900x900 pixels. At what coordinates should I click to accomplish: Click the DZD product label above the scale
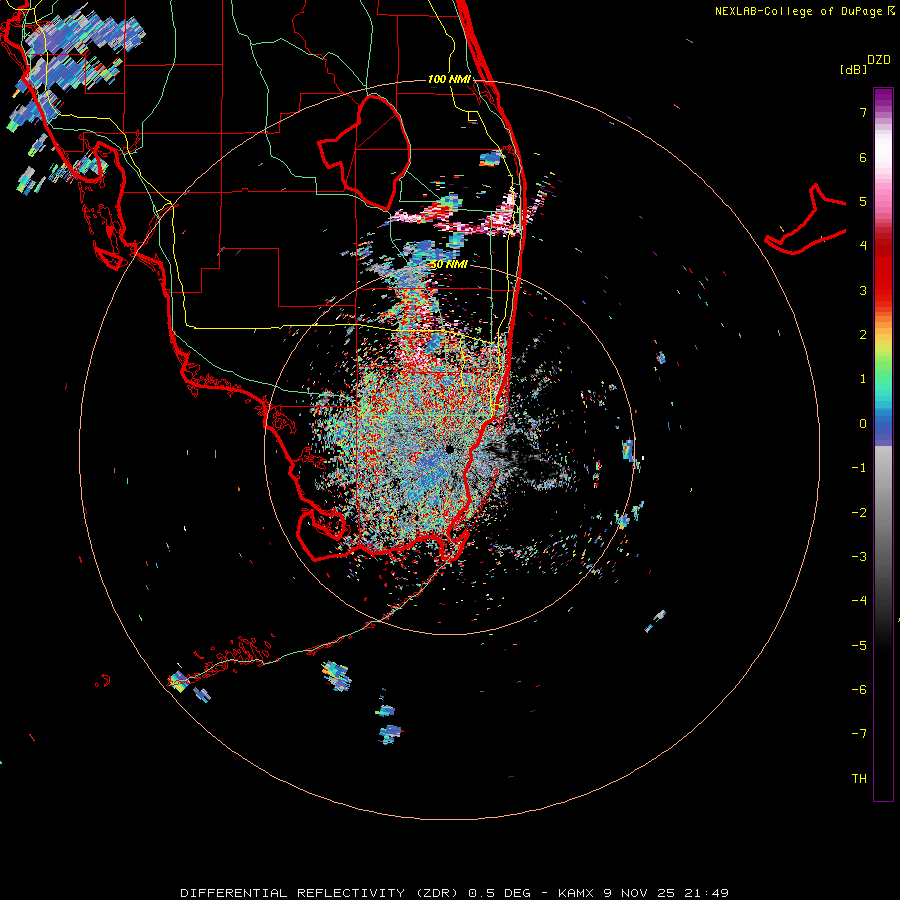[x=879, y=60]
